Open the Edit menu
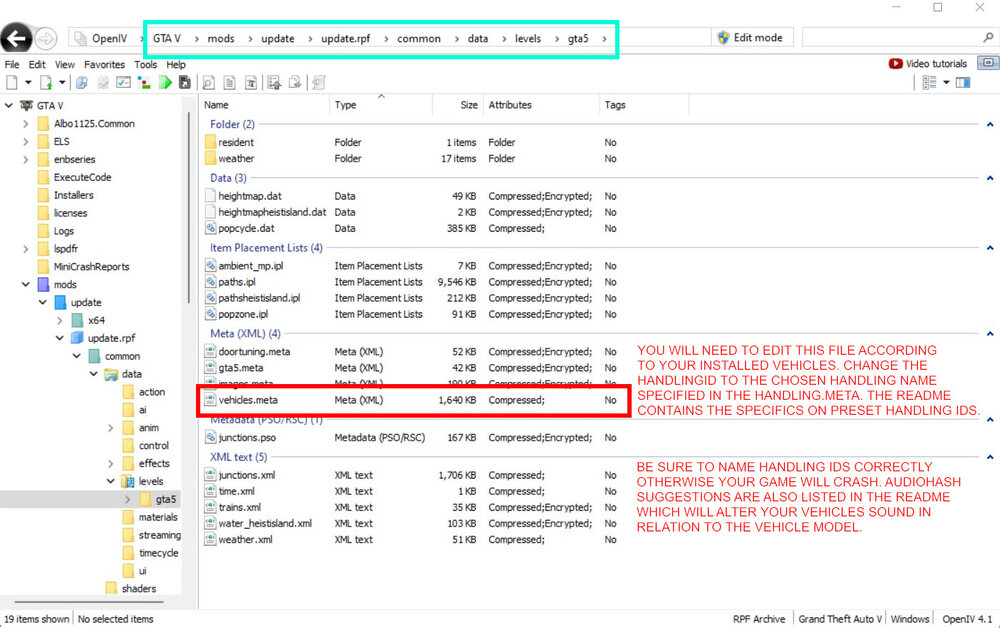Screen dimensions: 1000x628 (x=37, y=64)
